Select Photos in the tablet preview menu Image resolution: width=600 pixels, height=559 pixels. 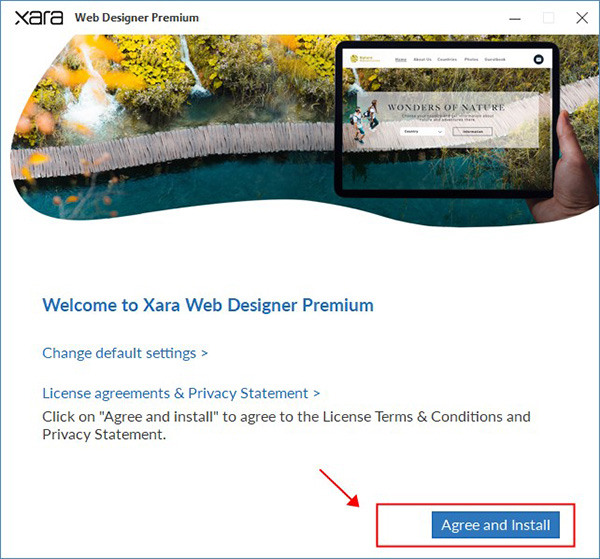(471, 59)
